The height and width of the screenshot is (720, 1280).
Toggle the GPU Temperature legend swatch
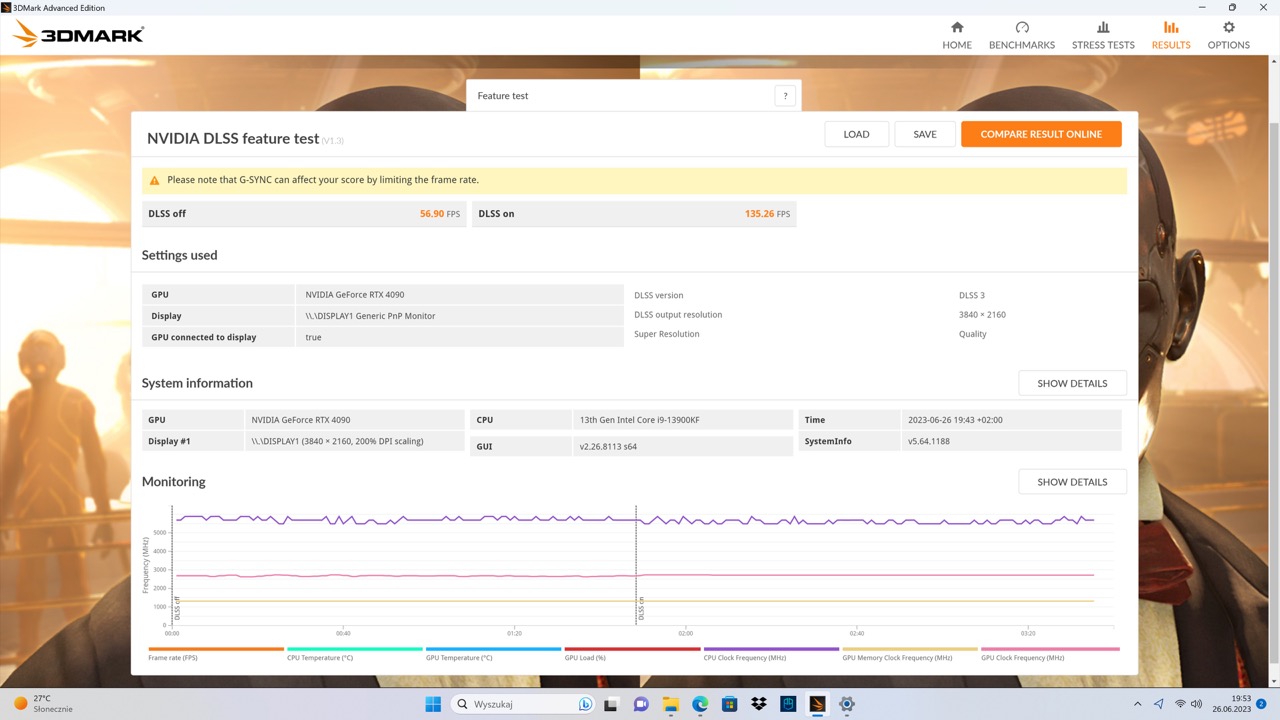coord(493,649)
